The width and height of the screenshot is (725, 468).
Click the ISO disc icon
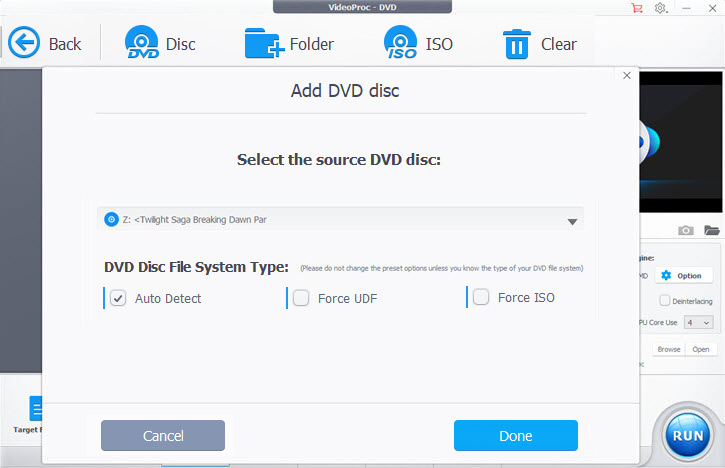click(400, 43)
